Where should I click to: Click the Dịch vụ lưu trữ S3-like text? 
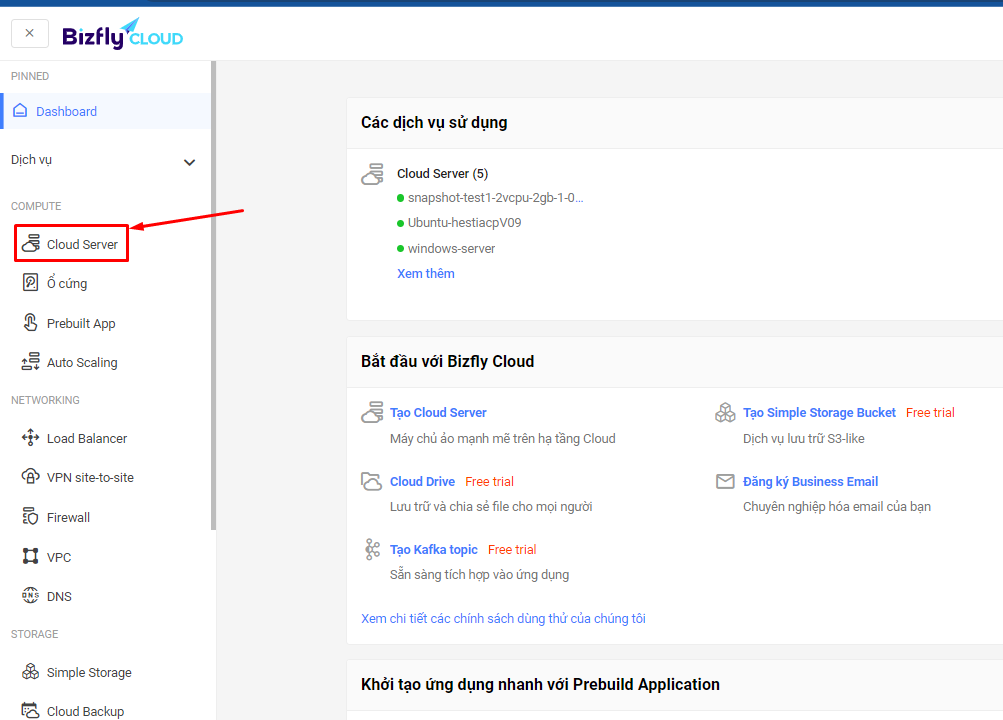click(x=803, y=439)
